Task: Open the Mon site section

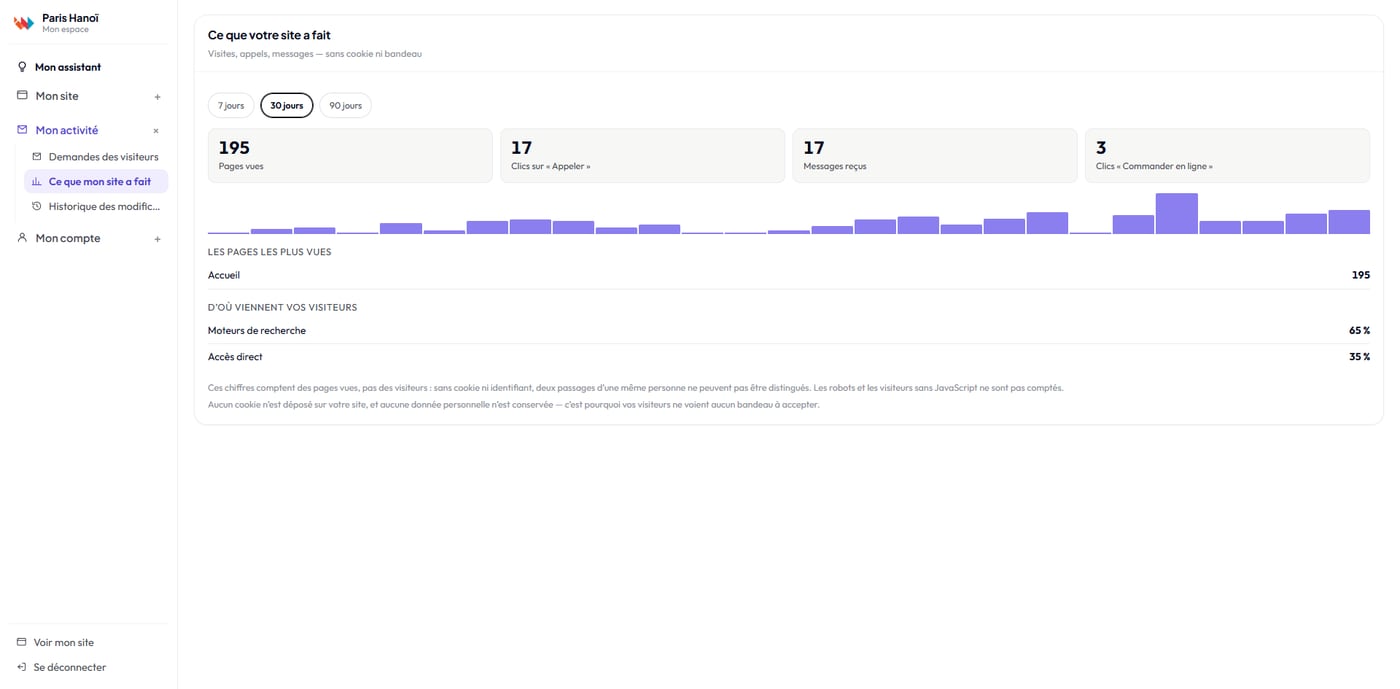Action: tap(88, 96)
